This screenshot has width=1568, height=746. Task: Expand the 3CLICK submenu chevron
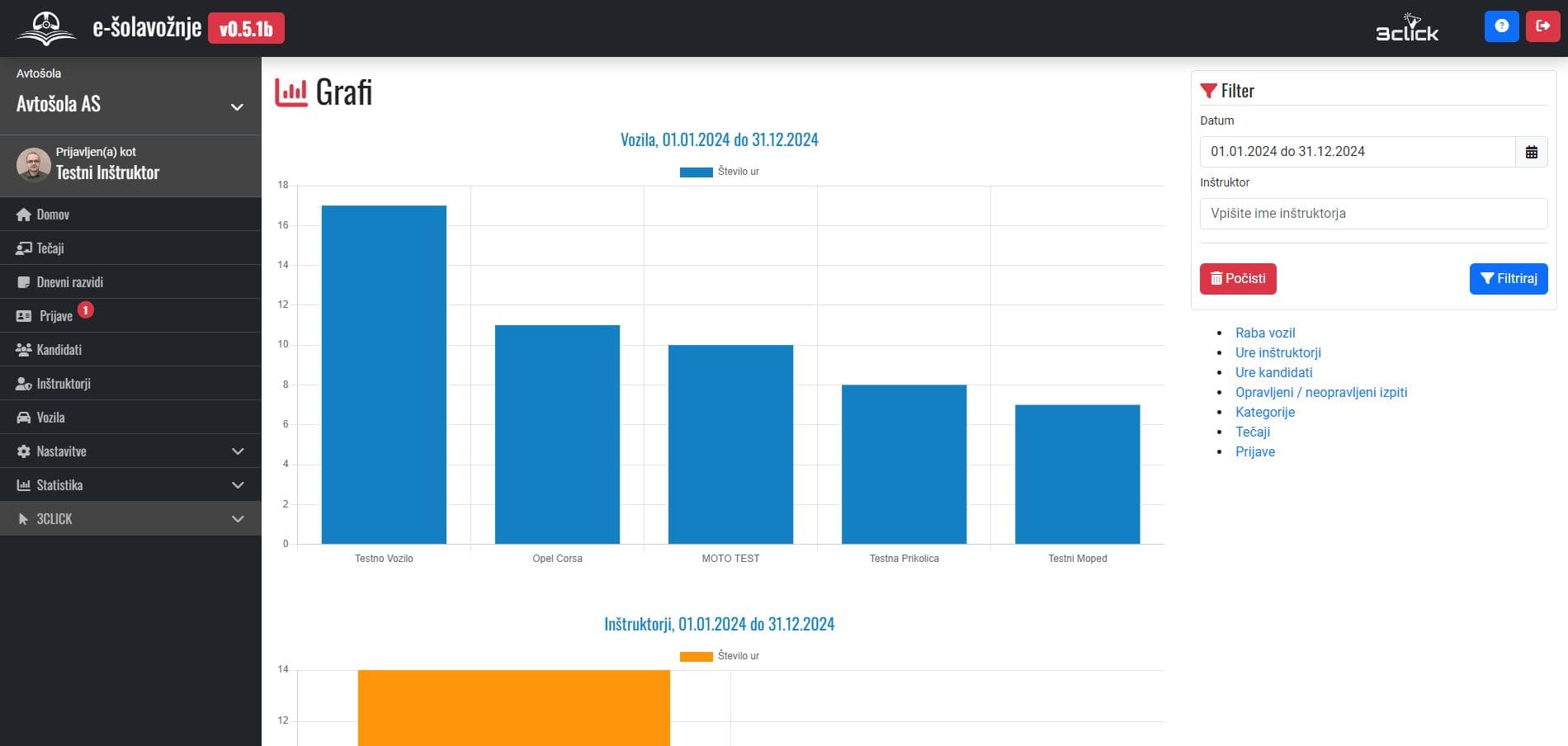click(238, 519)
